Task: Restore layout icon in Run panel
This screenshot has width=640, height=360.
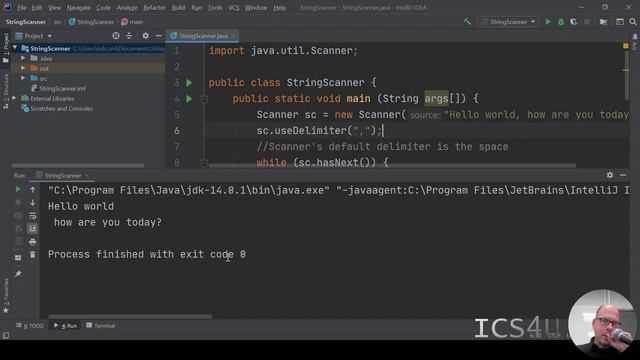Action: click(x=18, y=258)
